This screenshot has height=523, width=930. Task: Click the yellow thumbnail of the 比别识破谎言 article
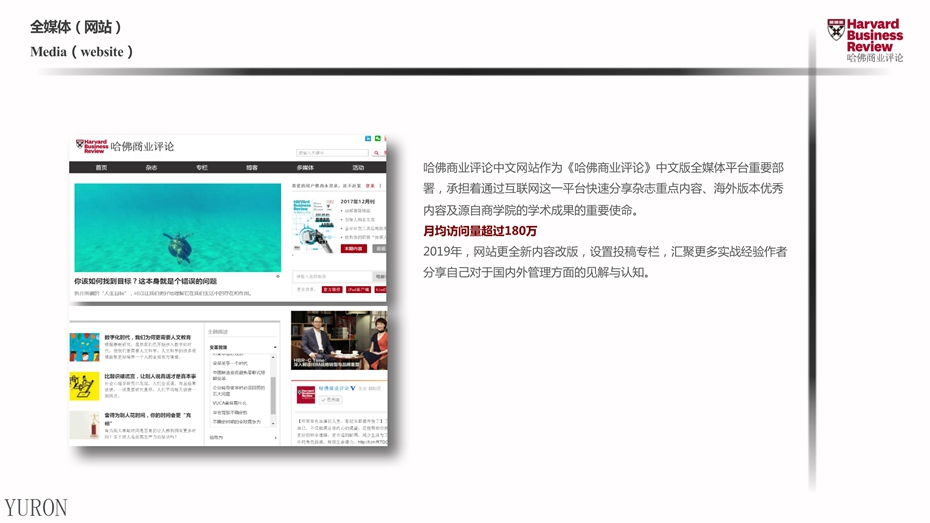coord(84,386)
